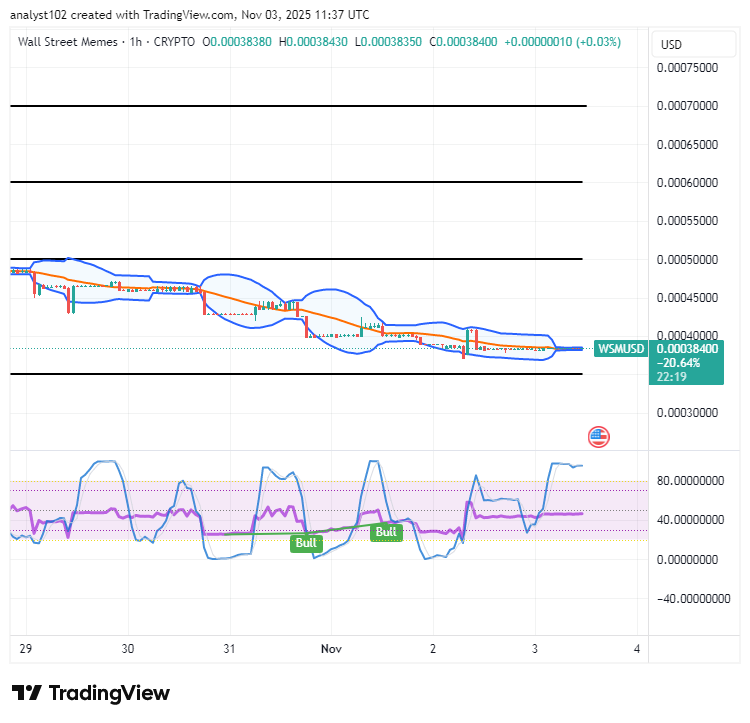Viewport: 750px width, 723px height.
Task: Click date label 3 on time axis
Action: pos(535,649)
